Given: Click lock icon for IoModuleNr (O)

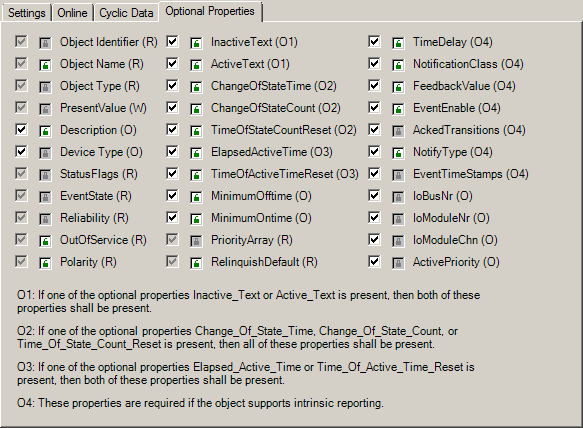Looking at the screenshot, I should 398,219.
